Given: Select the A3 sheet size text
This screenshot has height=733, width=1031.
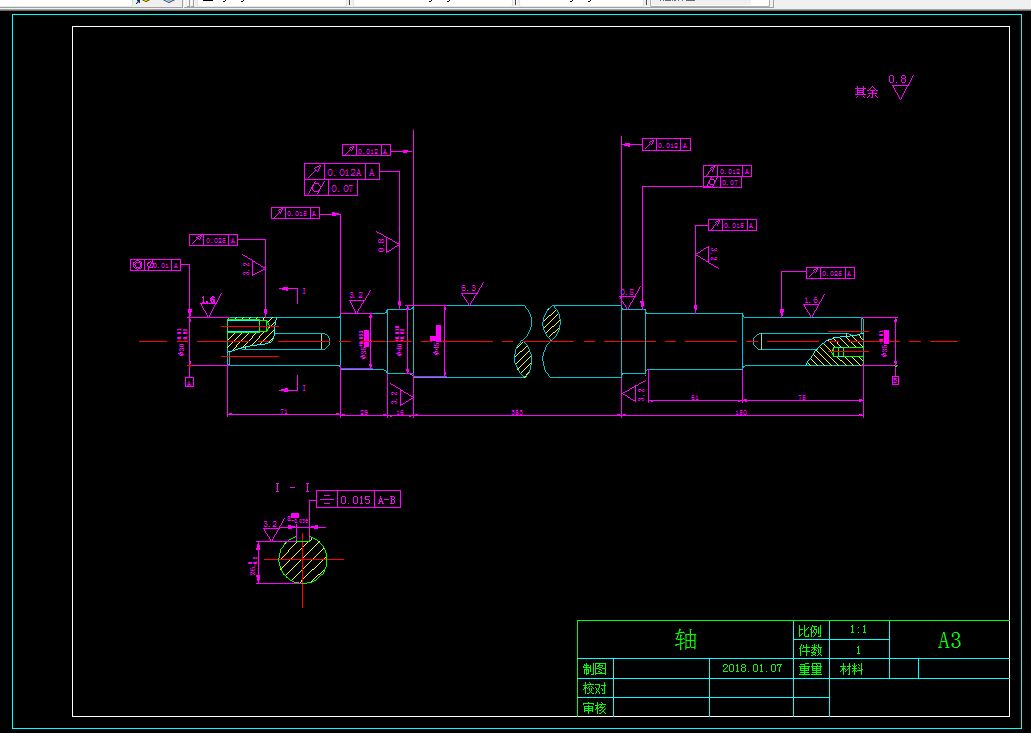Looking at the screenshot, I should [x=949, y=640].
